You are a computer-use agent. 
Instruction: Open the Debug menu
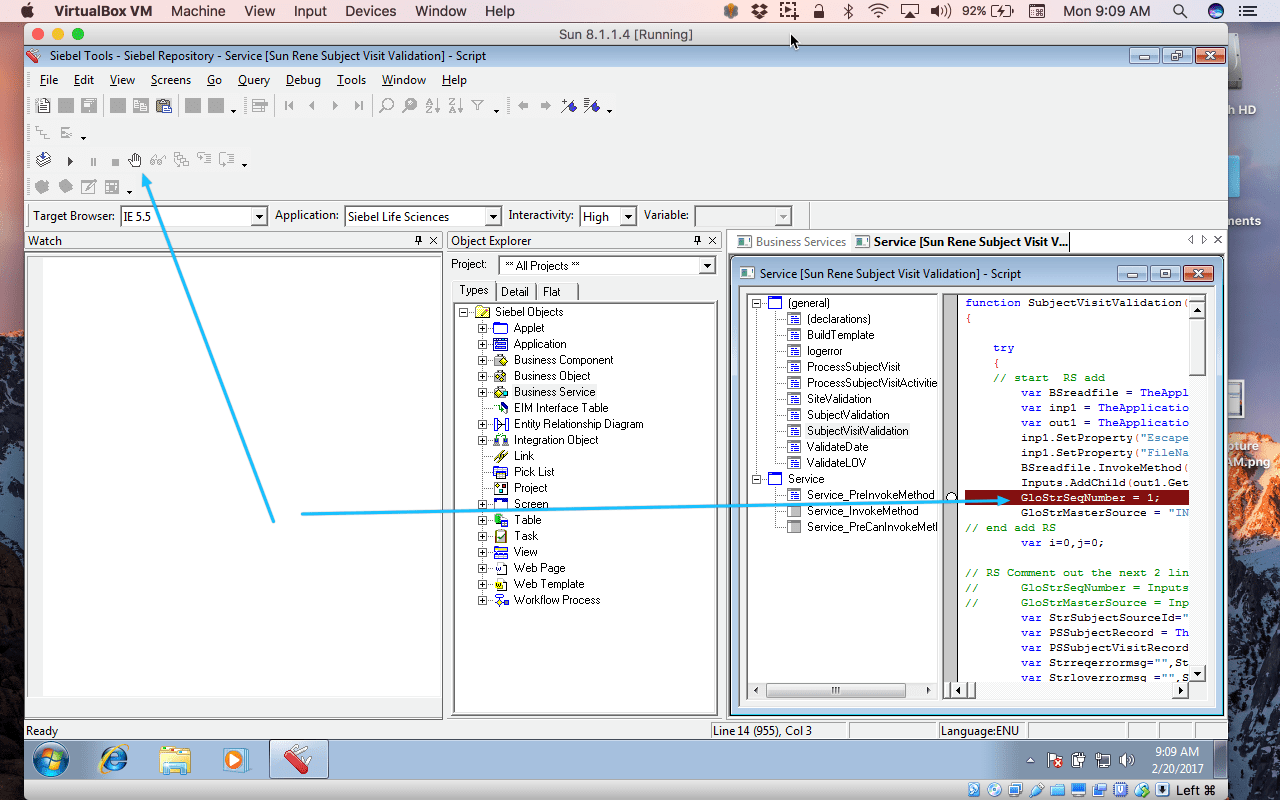pos(303,79)
